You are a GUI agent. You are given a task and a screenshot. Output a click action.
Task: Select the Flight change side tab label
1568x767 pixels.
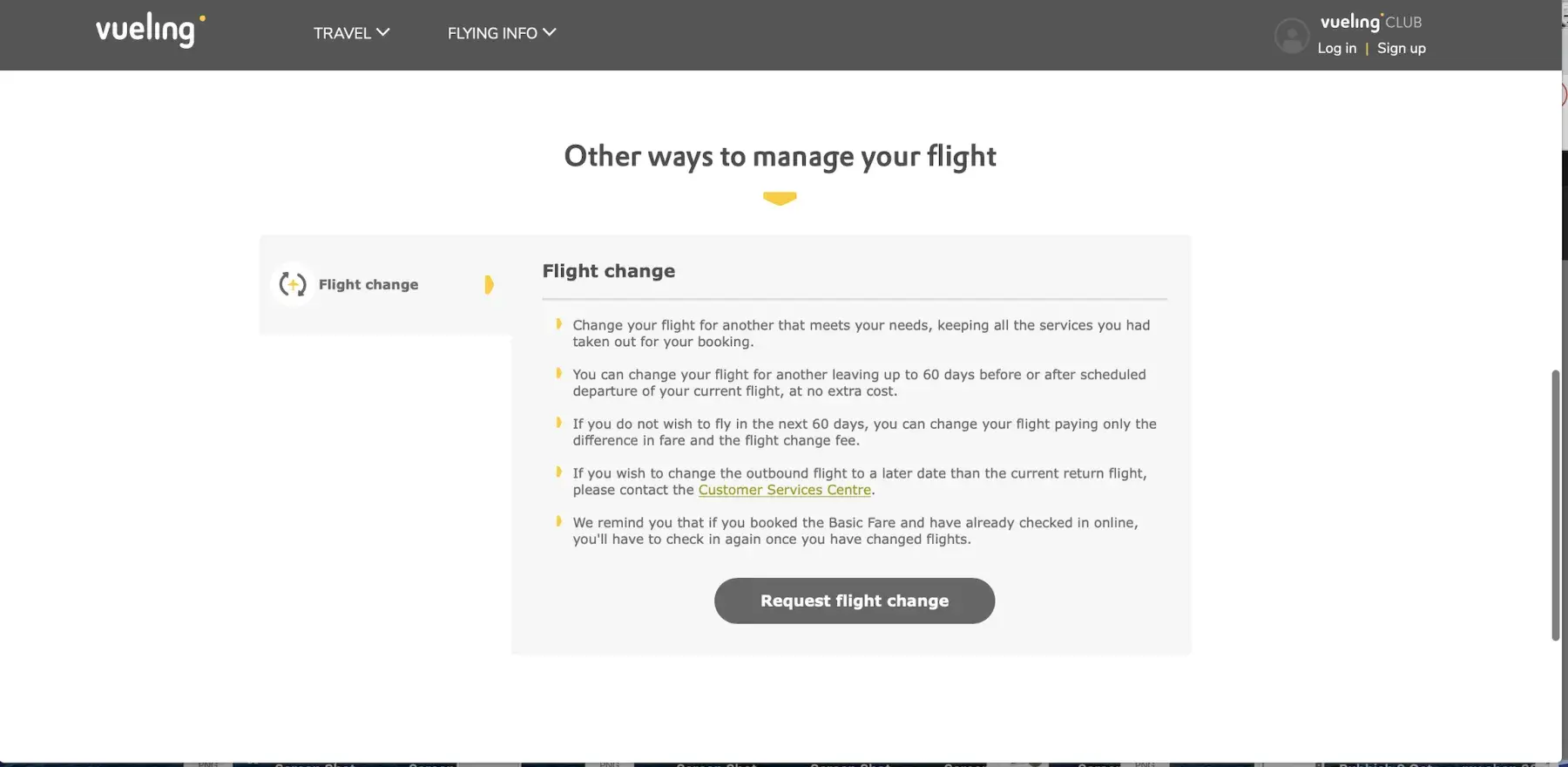click(x=368, y=284)
